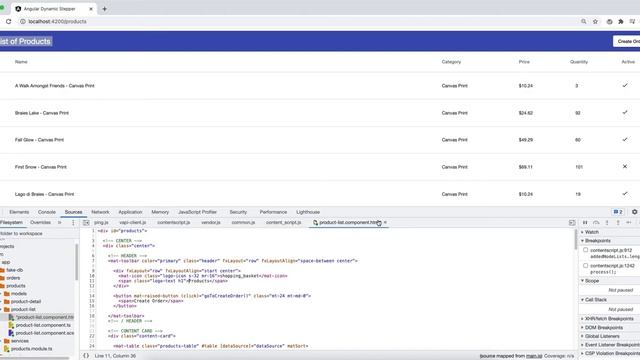Open the main.js source map link
This screenshot has height=360, width=640.
(x=534, y=356)
